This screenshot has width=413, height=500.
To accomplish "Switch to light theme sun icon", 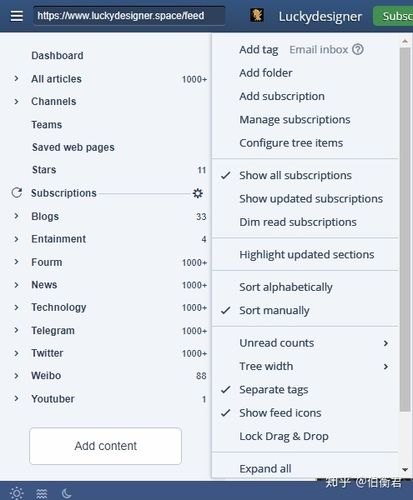I will [x=17, y=493].
